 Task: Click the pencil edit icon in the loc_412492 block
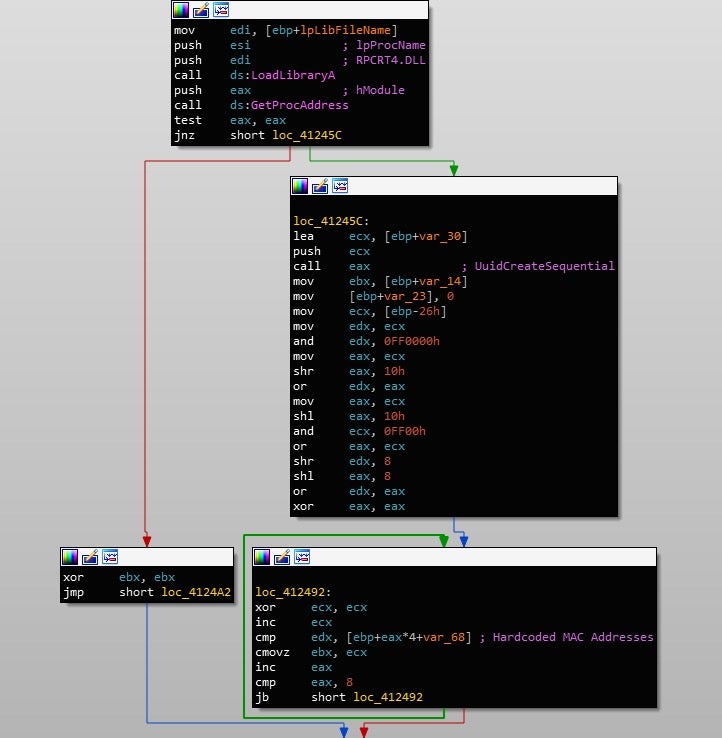(282, 557)
